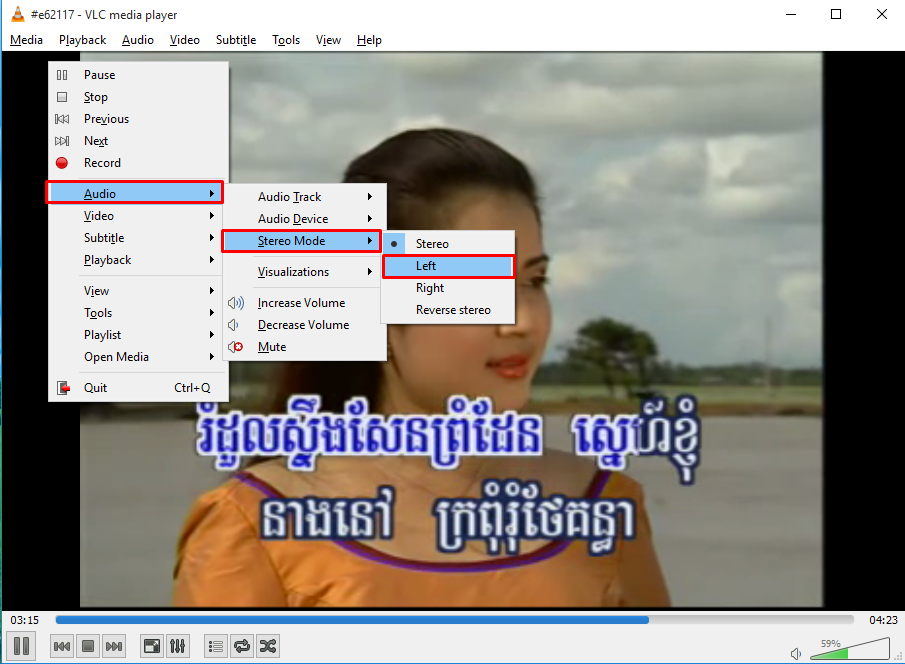This screenshot has width=905, height=664.
Task: Stop playback via the stop icon
Action: (x=87, y=646)
